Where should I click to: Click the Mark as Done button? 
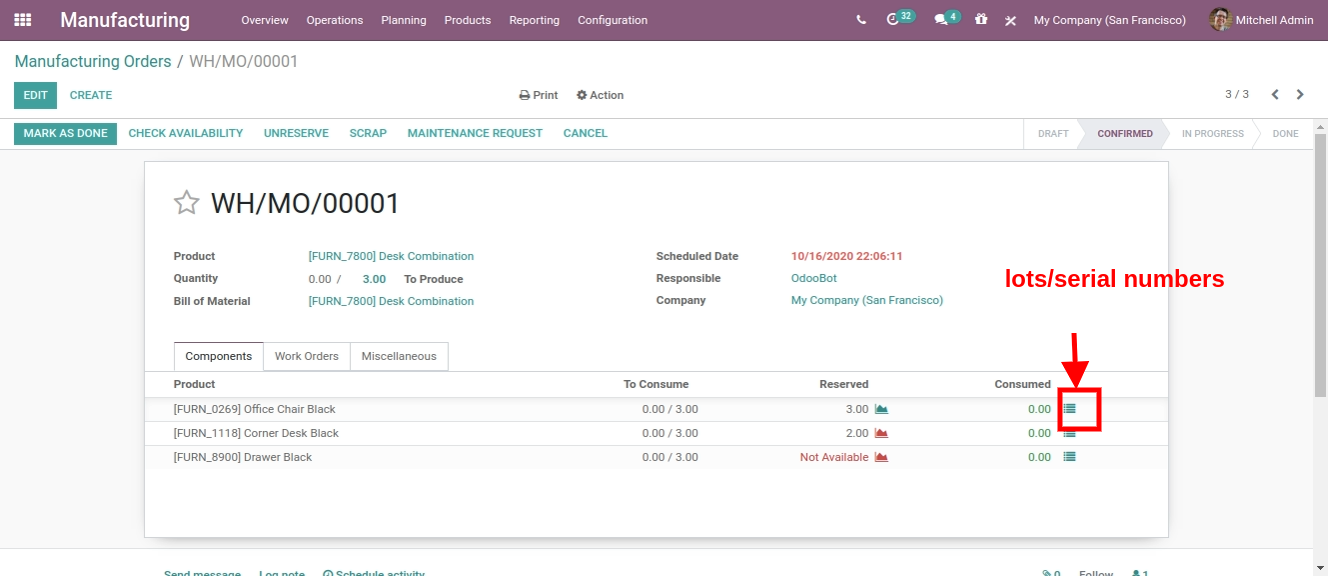click(x=65, y=133)
